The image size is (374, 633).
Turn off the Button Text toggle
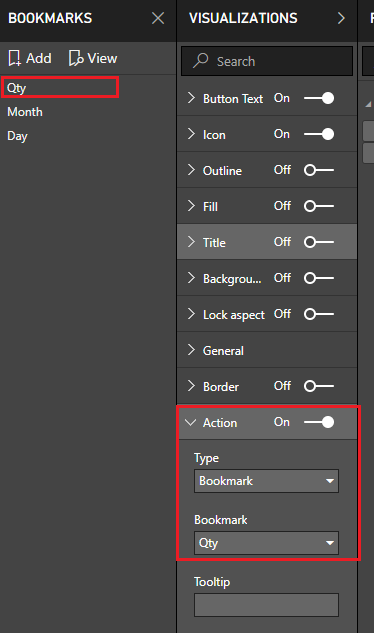tap(319, 98)
